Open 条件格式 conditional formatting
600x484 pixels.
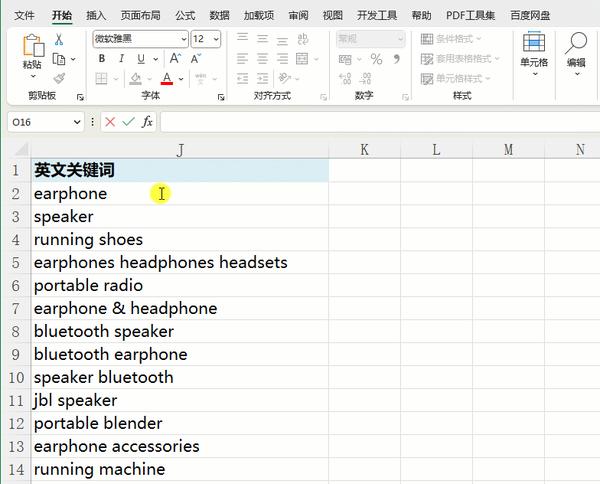pyautogui.click(x=450, y=39)
